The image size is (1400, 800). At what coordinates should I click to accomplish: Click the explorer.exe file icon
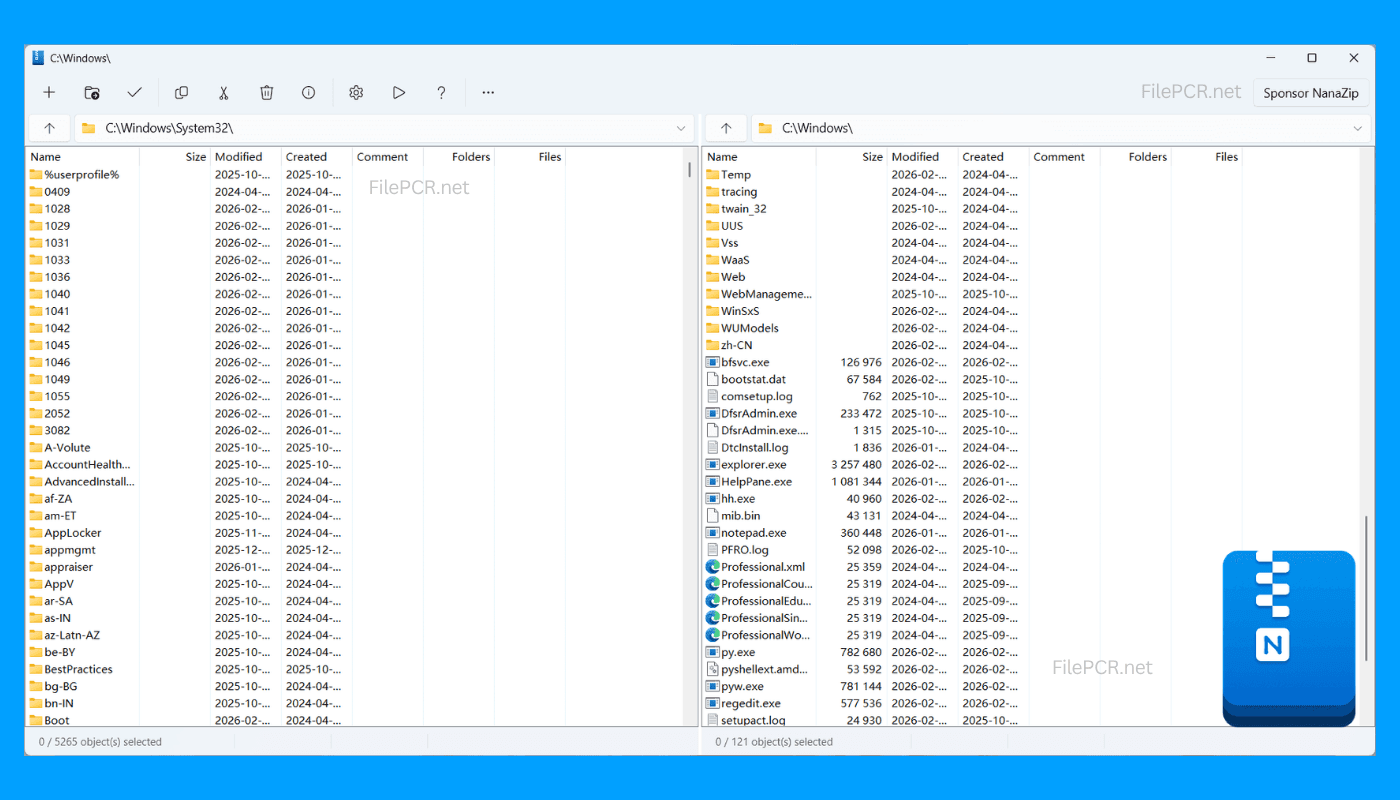point(713,464)
